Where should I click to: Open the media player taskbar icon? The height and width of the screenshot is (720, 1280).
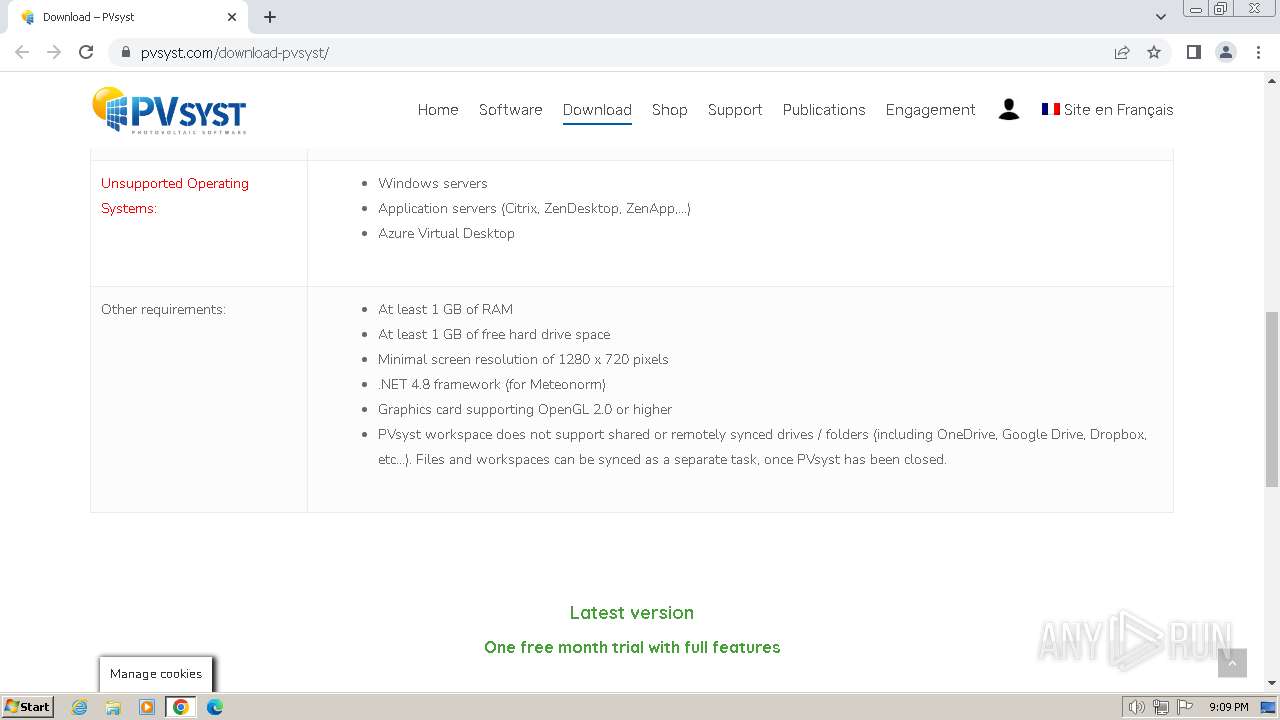coord(147,707)
